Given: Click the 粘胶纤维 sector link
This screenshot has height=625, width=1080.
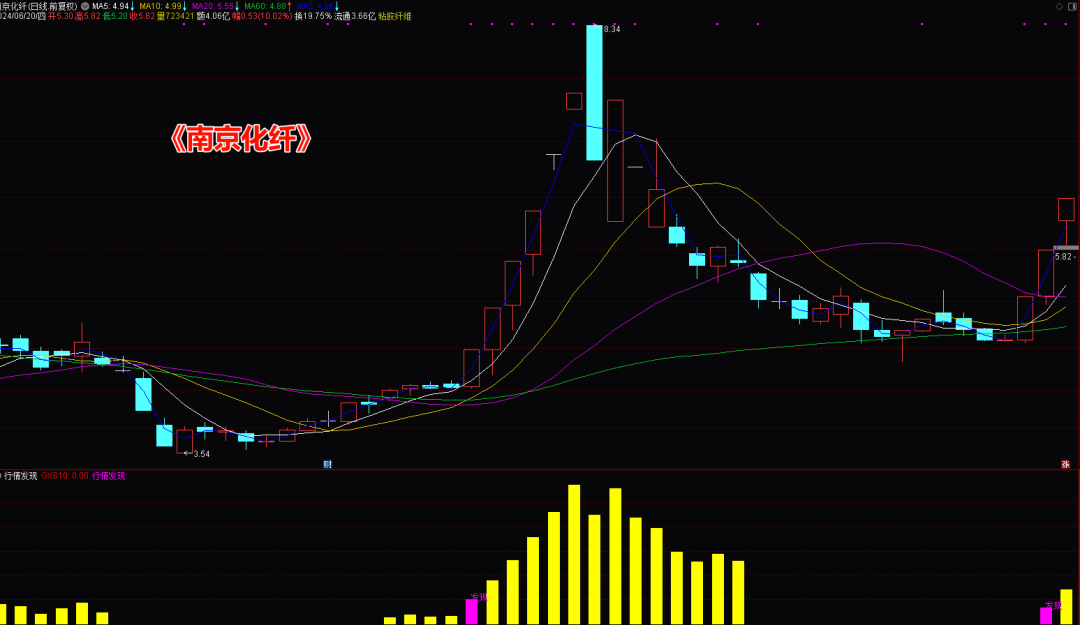Looking at the screenshot, I should (x=395, y=16).
